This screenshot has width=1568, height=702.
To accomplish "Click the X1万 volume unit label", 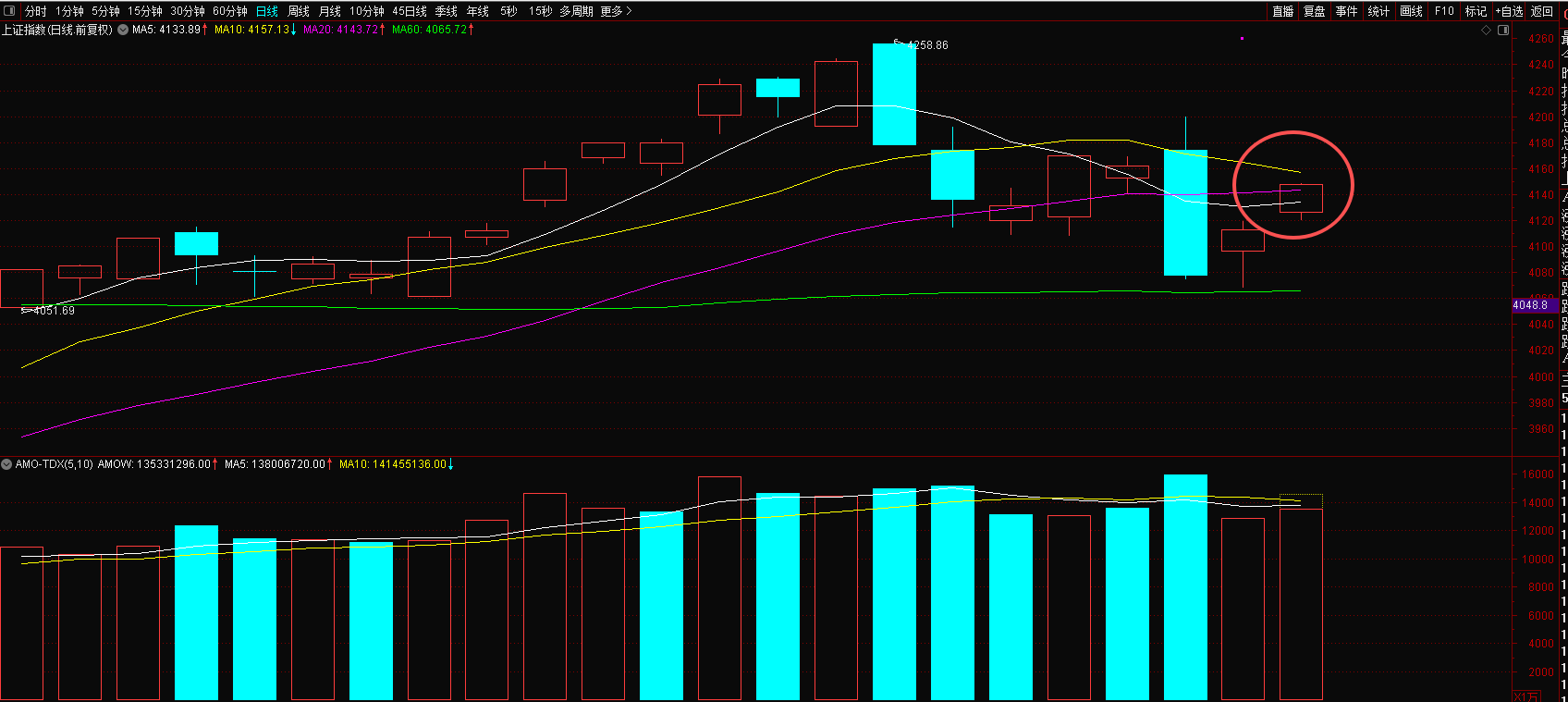I will (x=1526, y=696).
